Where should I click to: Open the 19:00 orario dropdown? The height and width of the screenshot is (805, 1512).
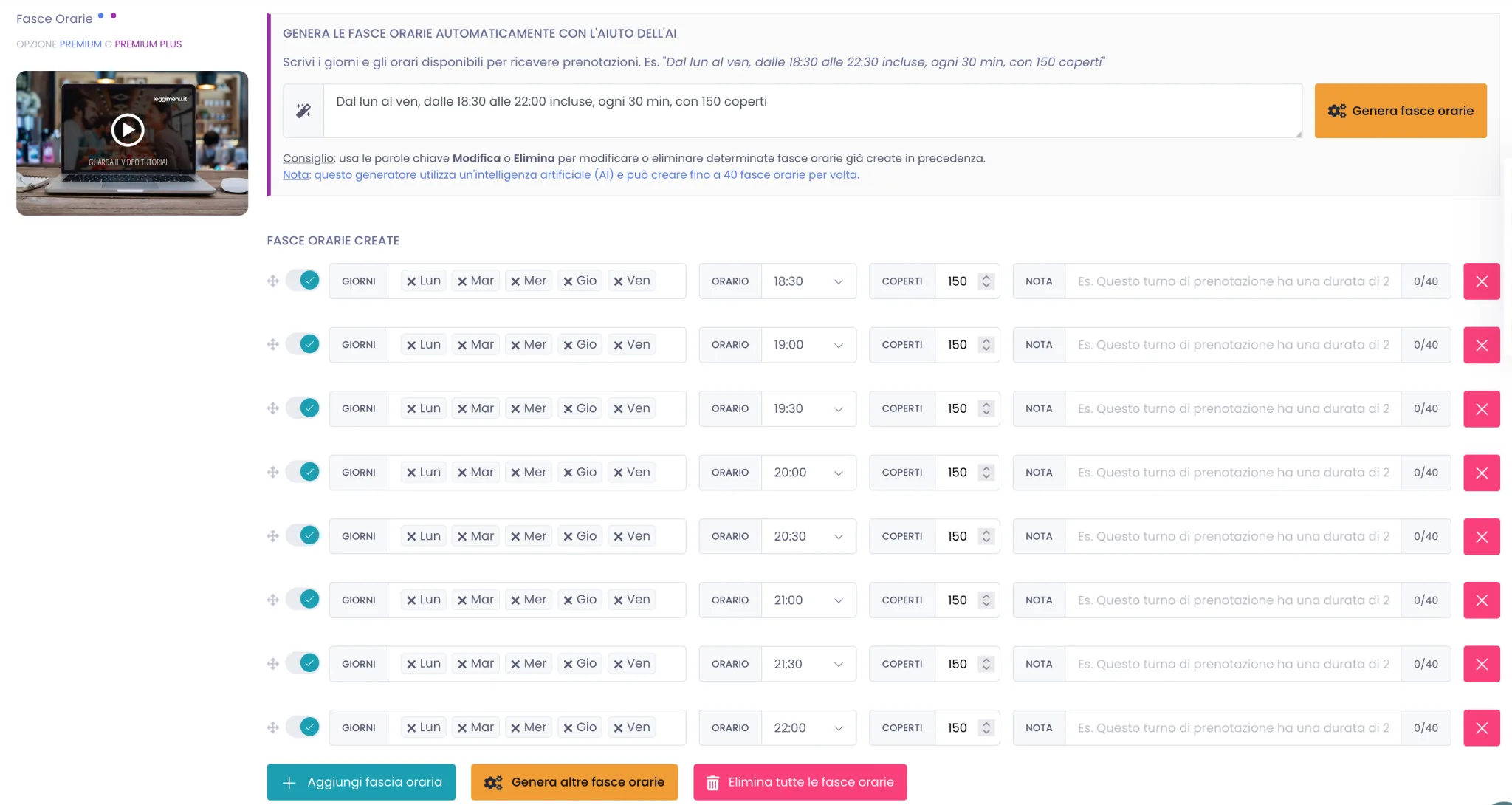(808, 345)
